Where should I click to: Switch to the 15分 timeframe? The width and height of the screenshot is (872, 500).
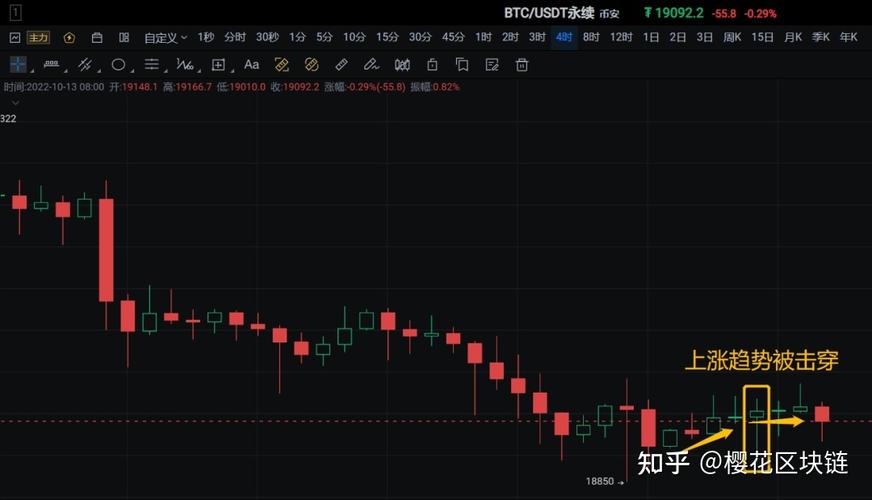point(387,37)
